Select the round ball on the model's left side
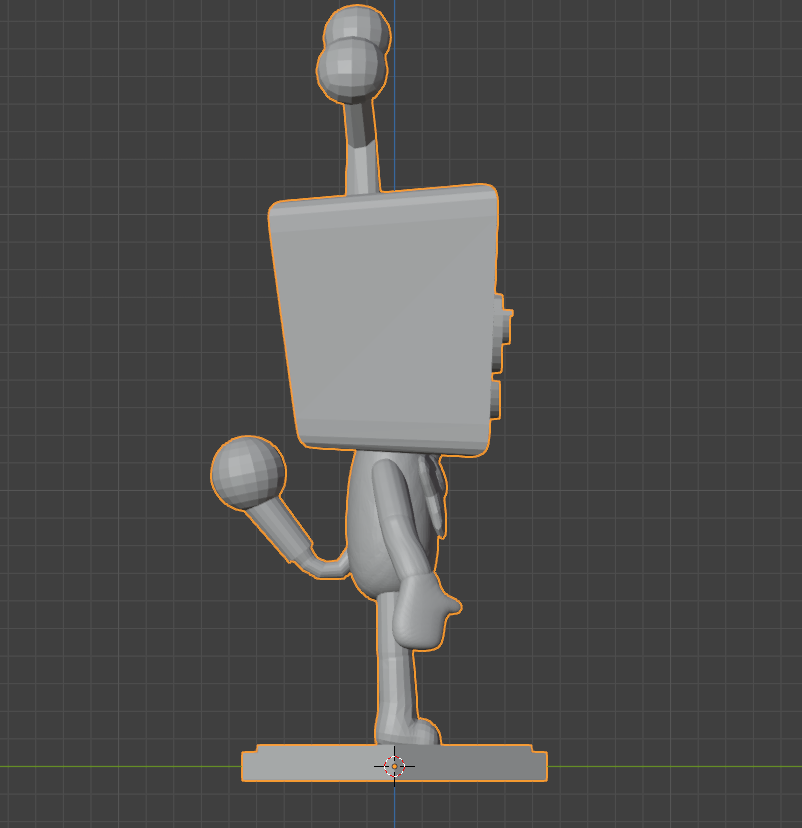Screen dimensions: 802x828 248,473
